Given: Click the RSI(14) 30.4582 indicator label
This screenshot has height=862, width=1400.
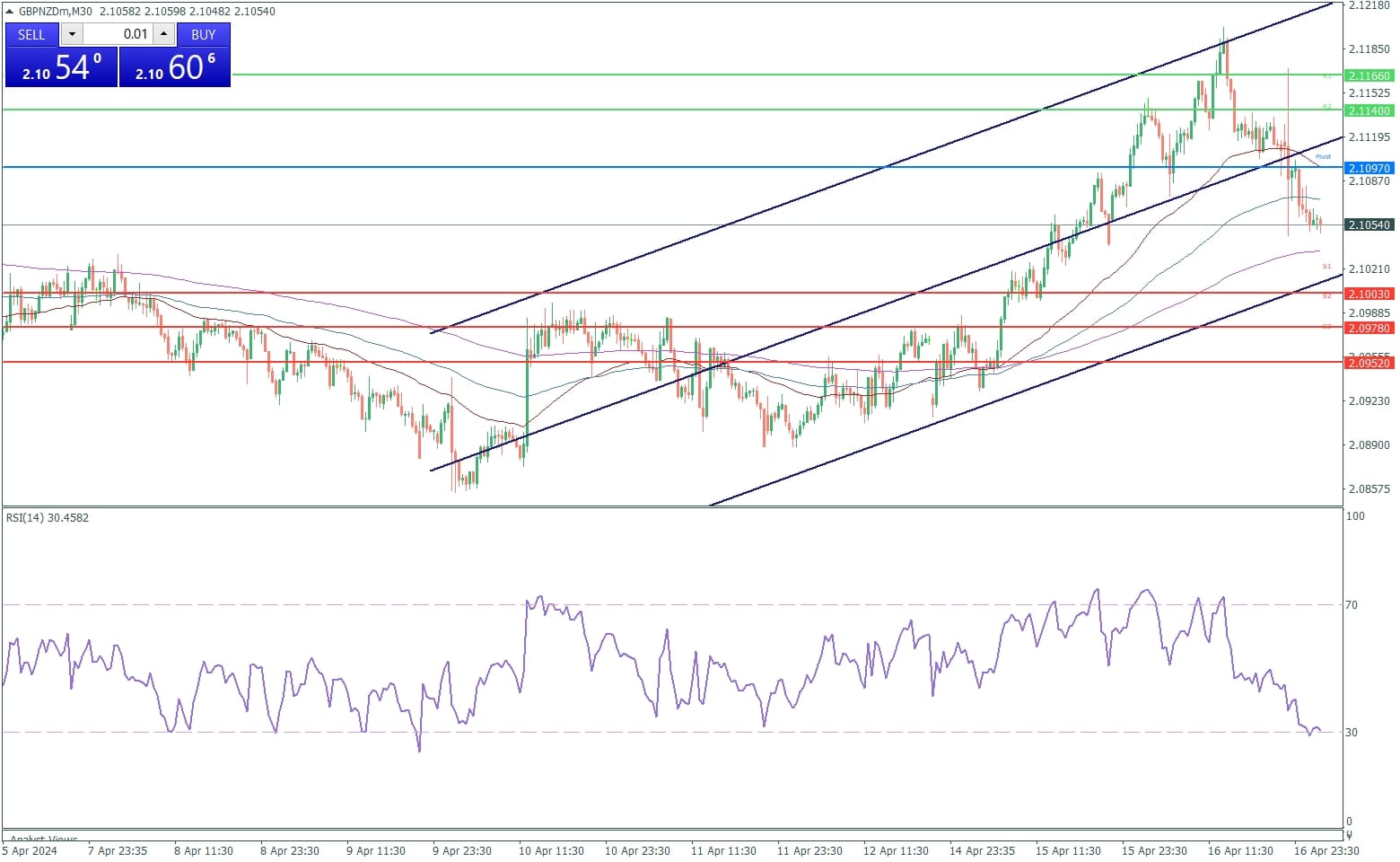Looking at the screenshot, I should coord(48,518).
